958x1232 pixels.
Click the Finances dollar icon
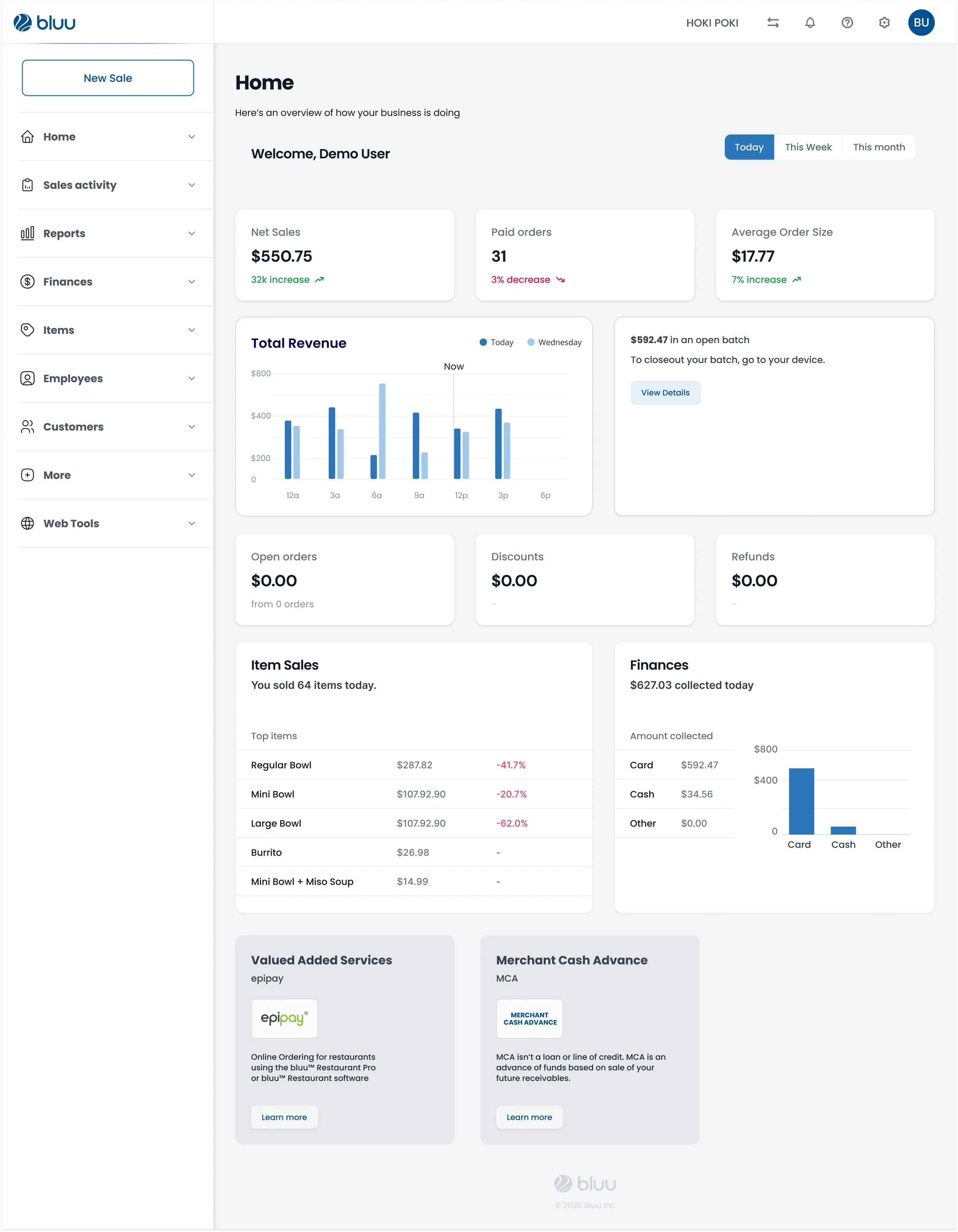pos(28,282)
